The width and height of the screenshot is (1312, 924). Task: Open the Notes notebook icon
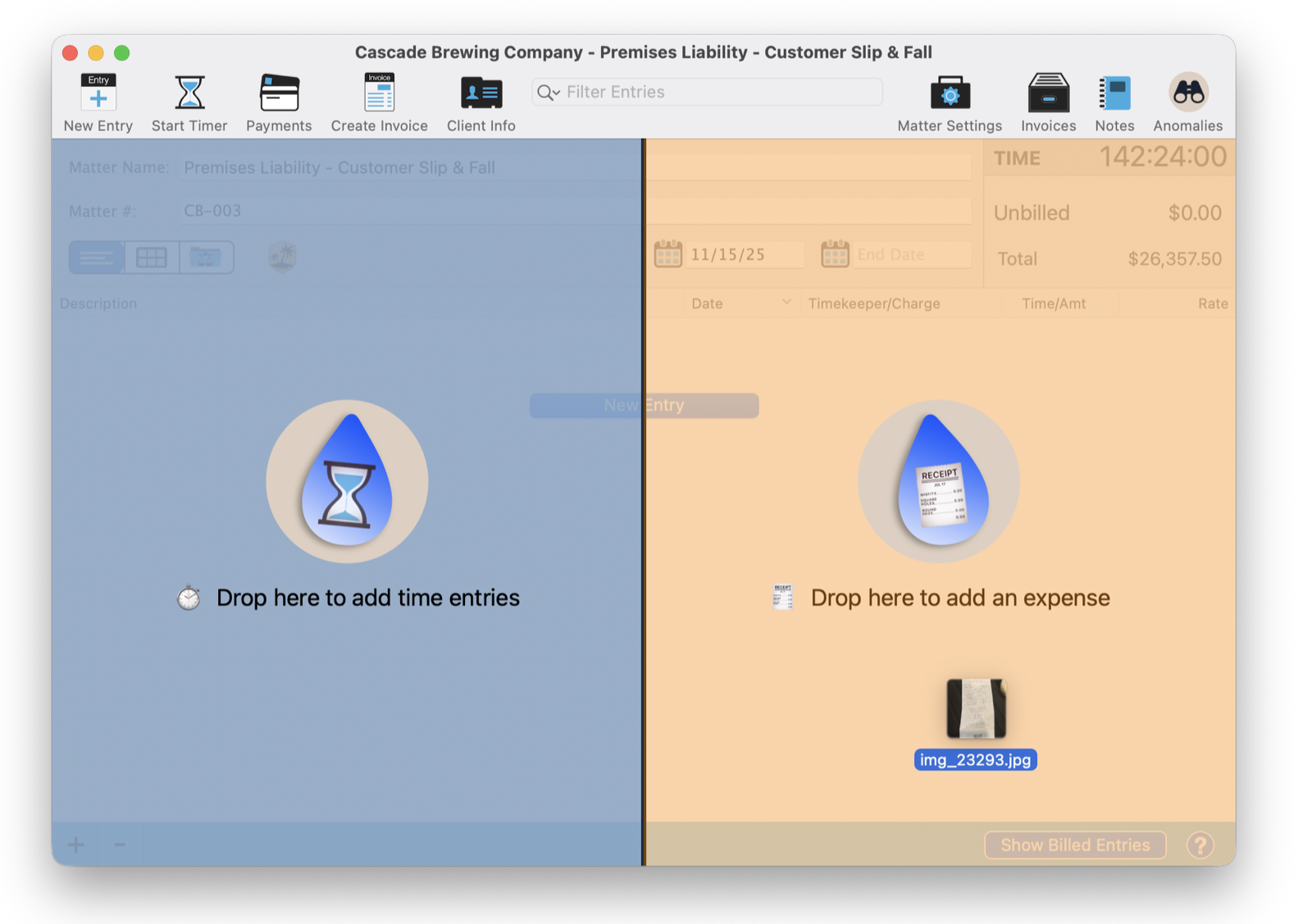coord(1114,93)
